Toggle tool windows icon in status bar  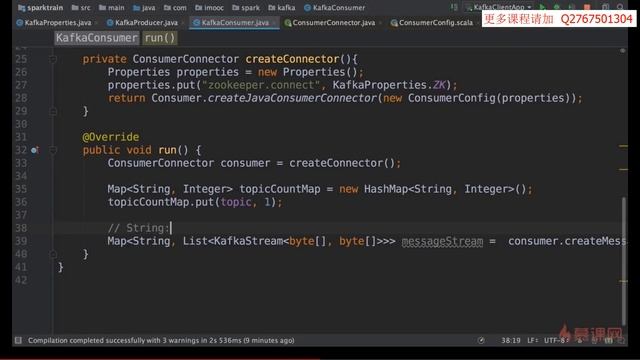[18, 340]
